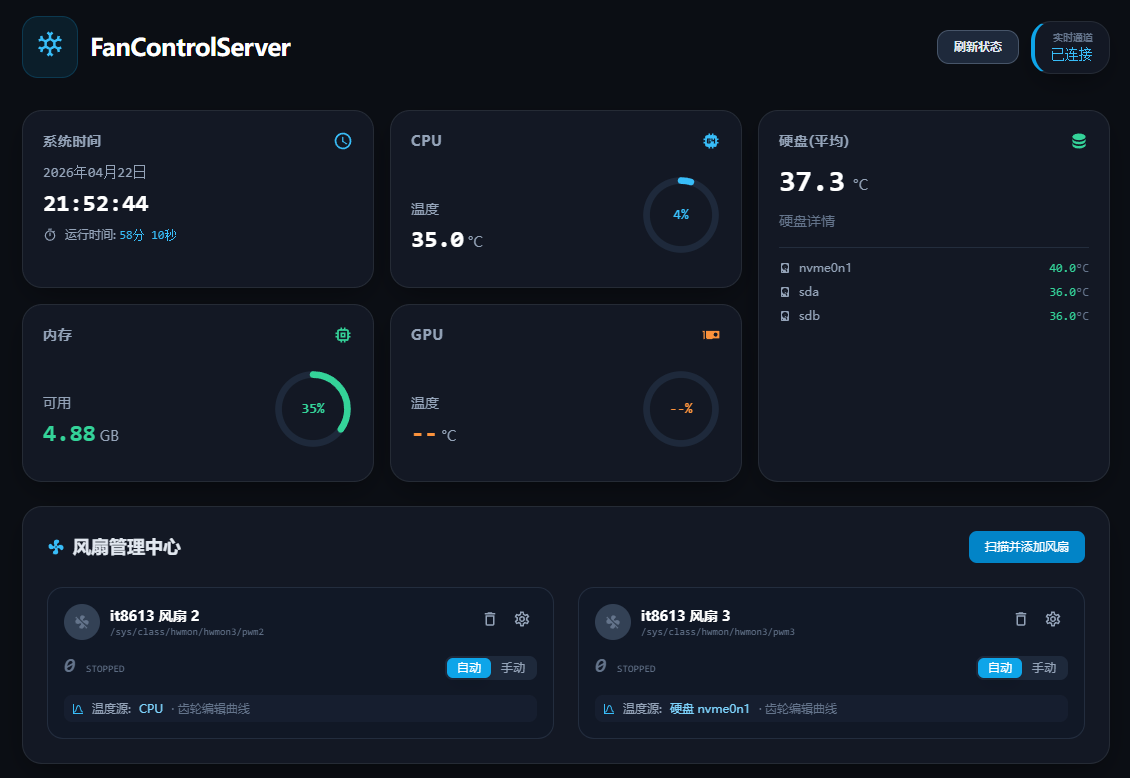Click the GPU temperature -- °C value

click(x=434, y=435)
